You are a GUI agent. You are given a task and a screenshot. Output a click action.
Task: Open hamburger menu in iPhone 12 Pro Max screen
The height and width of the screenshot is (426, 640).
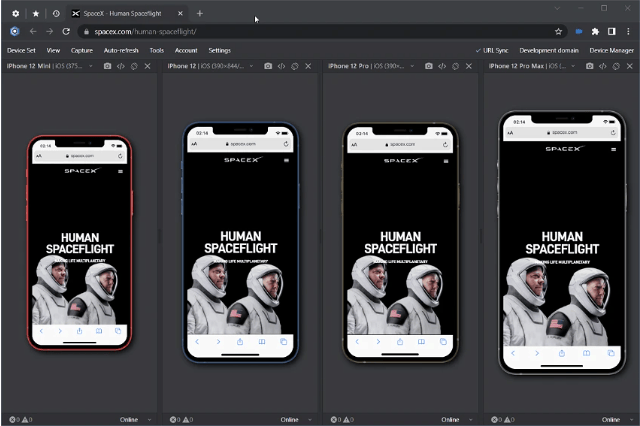pos(613,149)
